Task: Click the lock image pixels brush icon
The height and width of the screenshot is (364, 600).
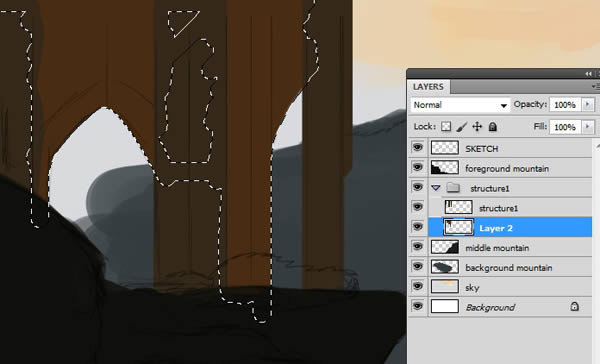Action: [462, 127]
